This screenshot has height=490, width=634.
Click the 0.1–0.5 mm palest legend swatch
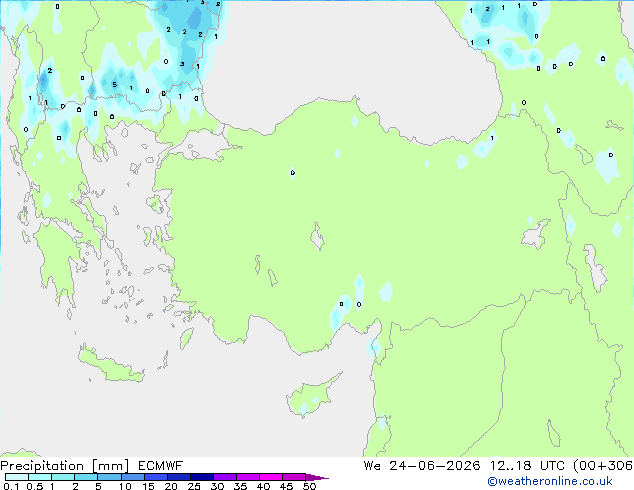point(17,477)
